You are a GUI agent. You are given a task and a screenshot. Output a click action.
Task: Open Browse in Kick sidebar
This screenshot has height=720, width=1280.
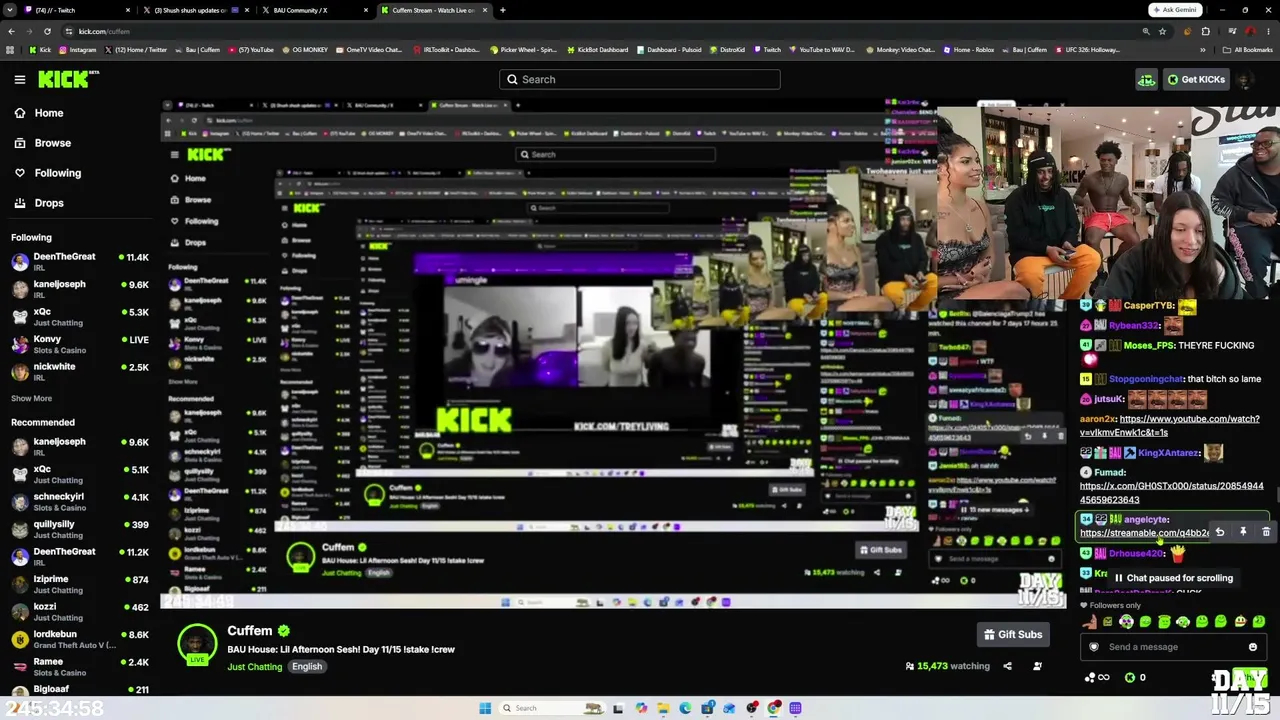pos(53,143)
